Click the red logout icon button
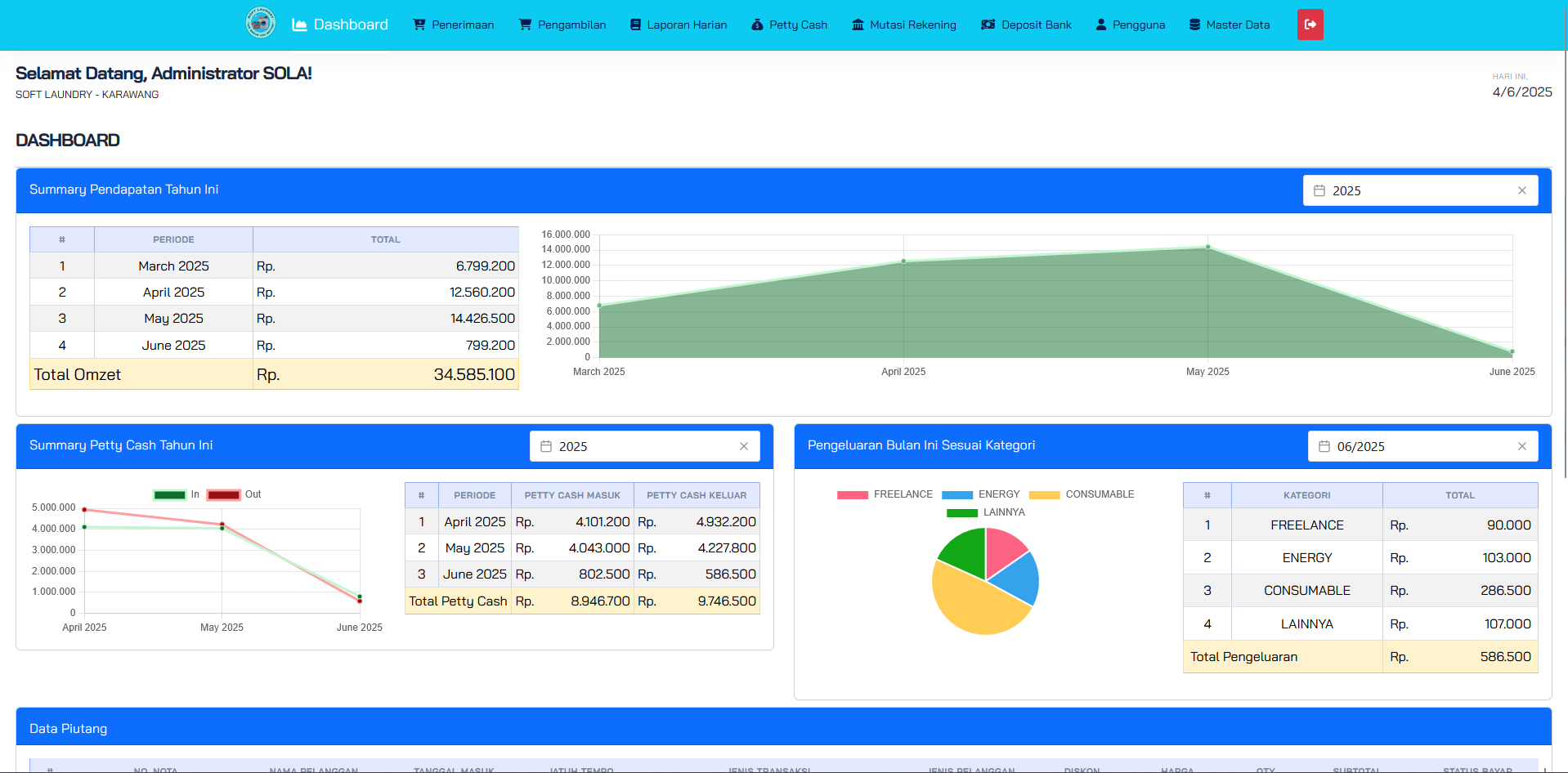 click(x=1310, y=25)
